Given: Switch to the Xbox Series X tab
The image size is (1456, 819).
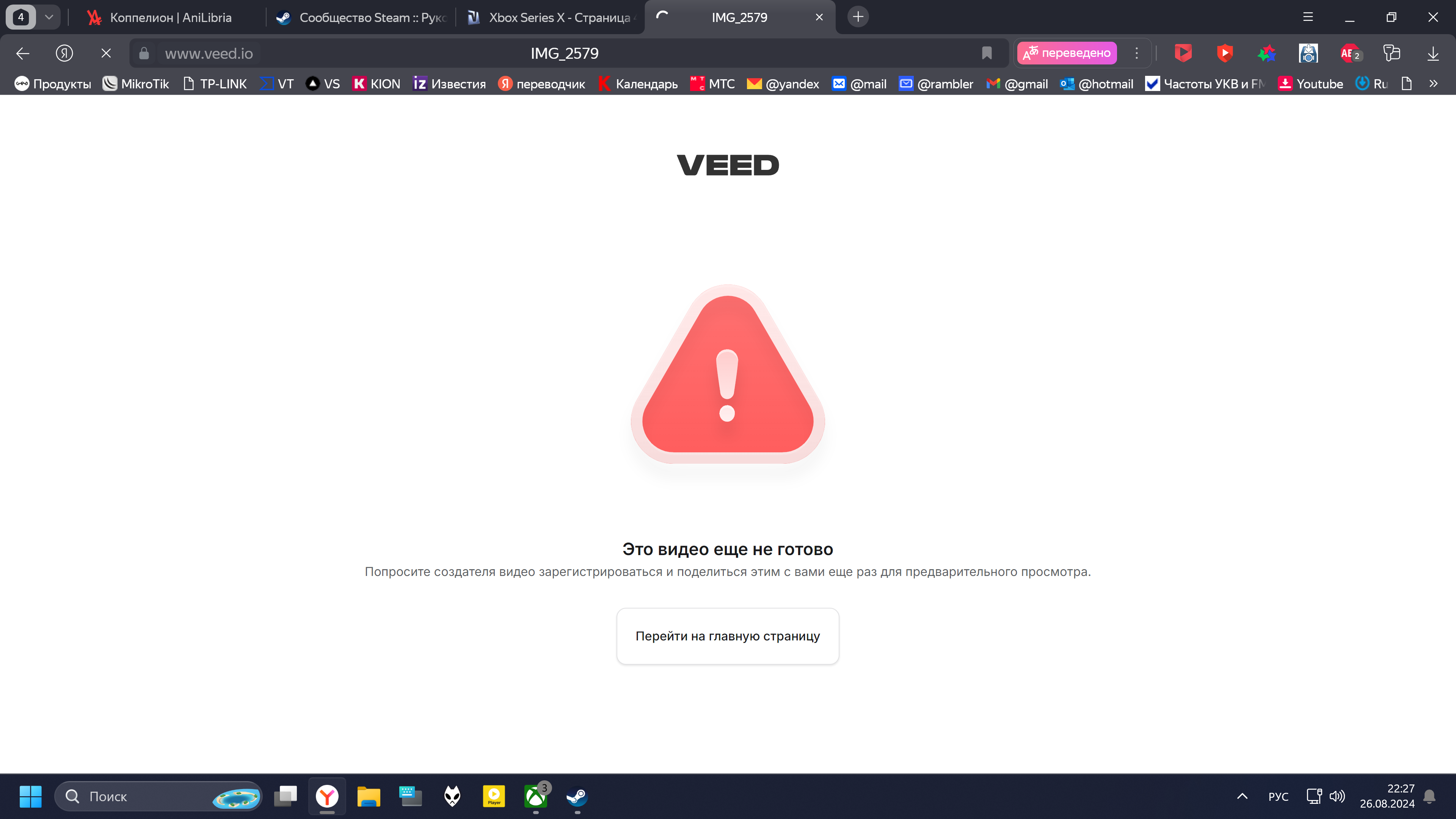Looking at the screenshot, I should coord(551,17).
